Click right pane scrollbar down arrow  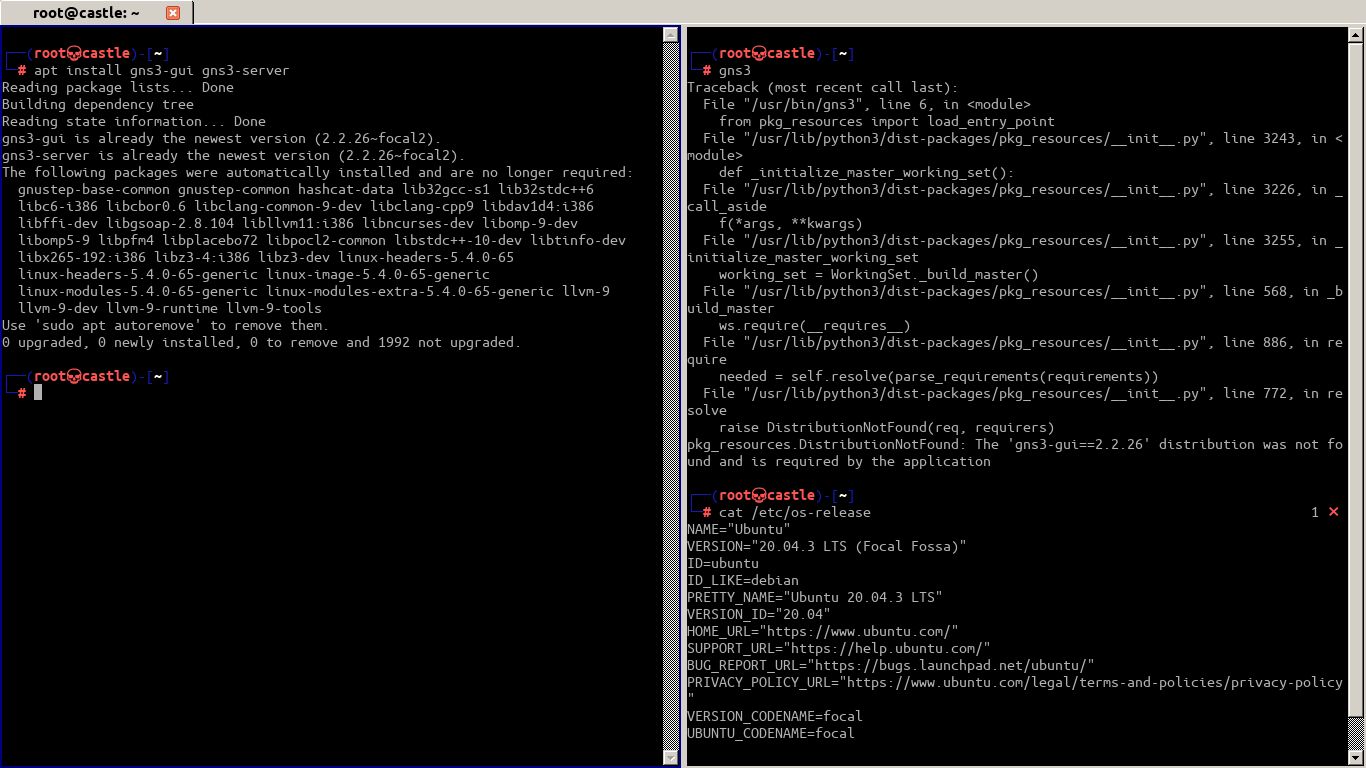1356,757
